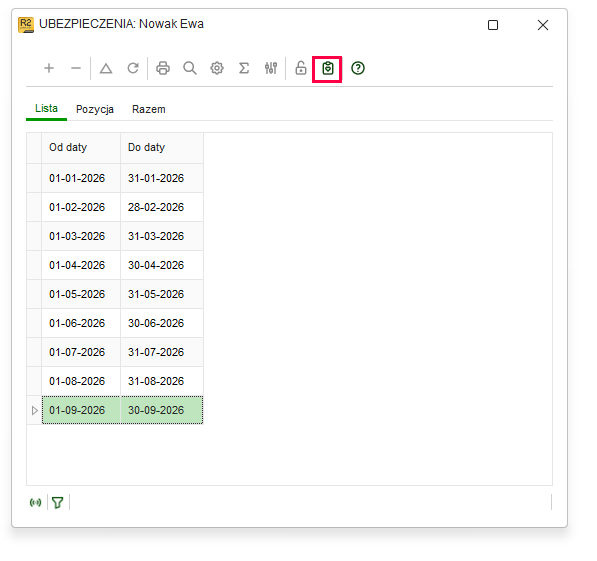Select the cell 28-02-2026

pyautogui.click(x=162, y=207)
